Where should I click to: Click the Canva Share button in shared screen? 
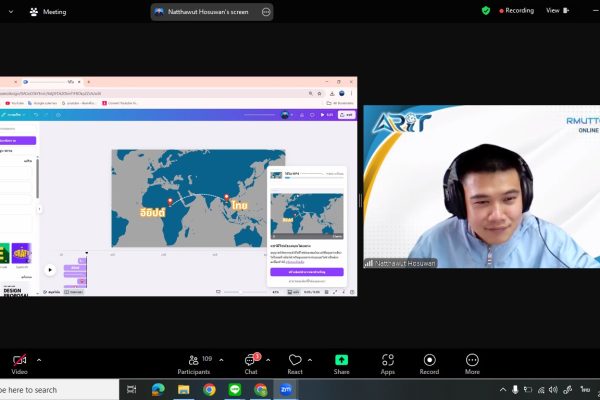pyautogui.click(x=346, y=115)
